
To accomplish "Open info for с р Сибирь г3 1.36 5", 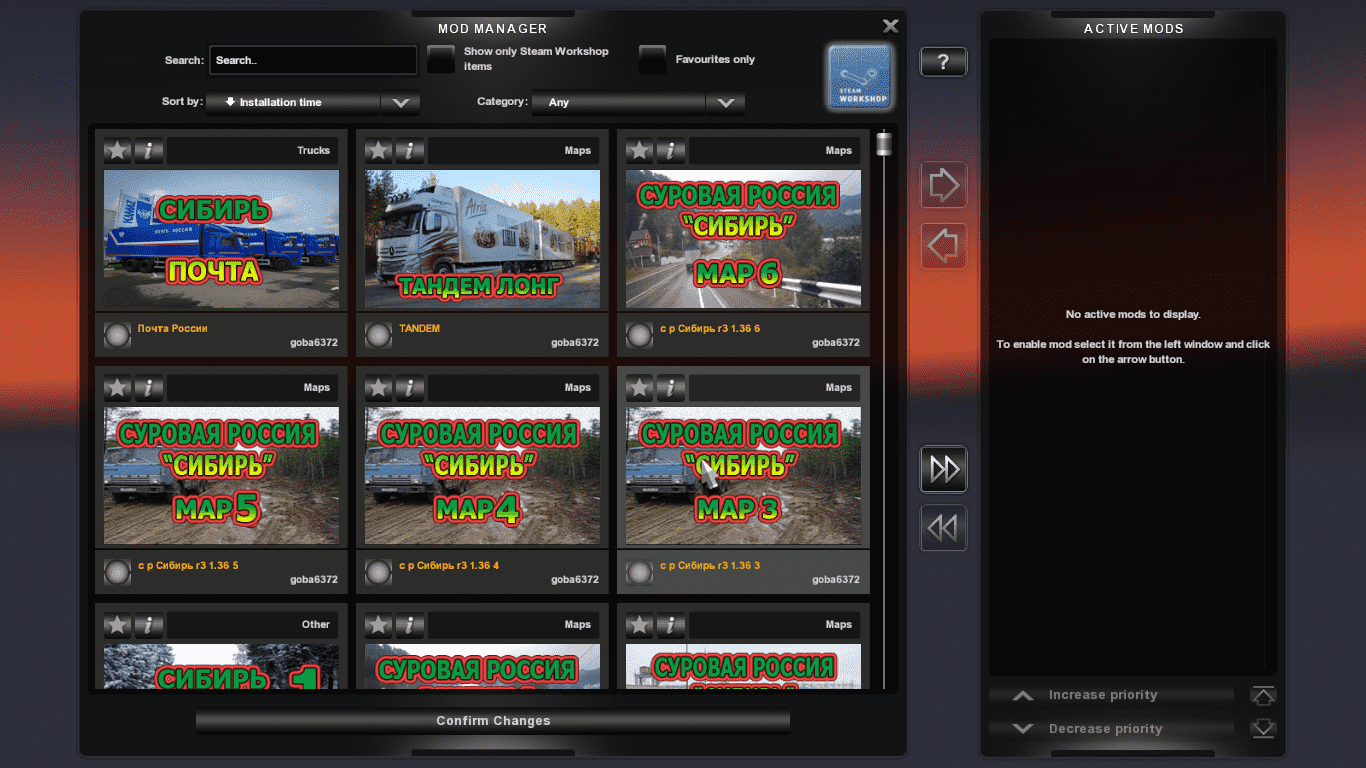I will 149,387.
